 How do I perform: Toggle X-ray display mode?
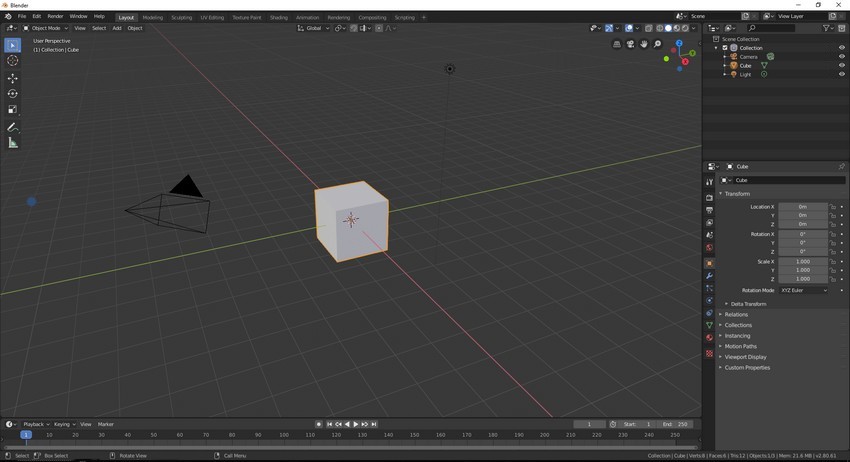click(648, 28)
